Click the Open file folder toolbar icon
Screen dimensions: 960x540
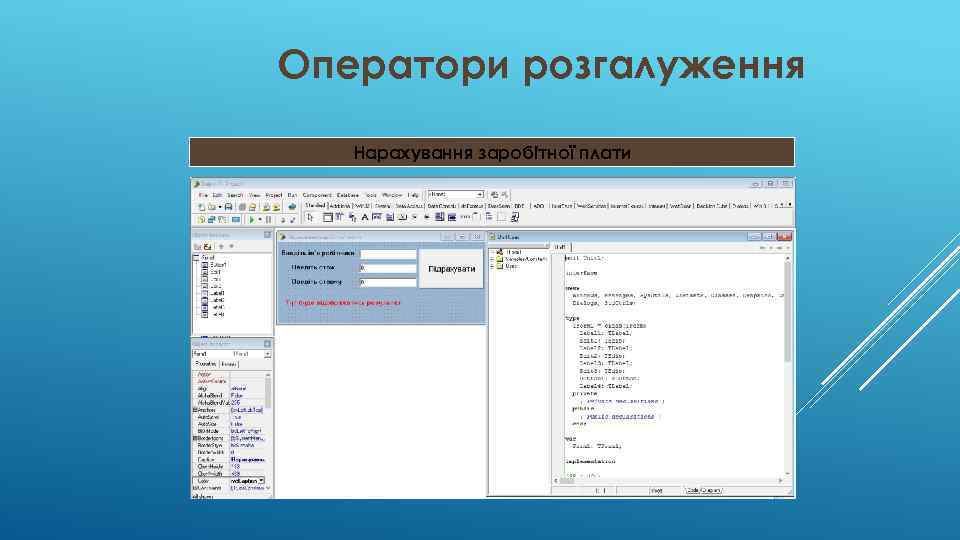click(x=212, y=207)
